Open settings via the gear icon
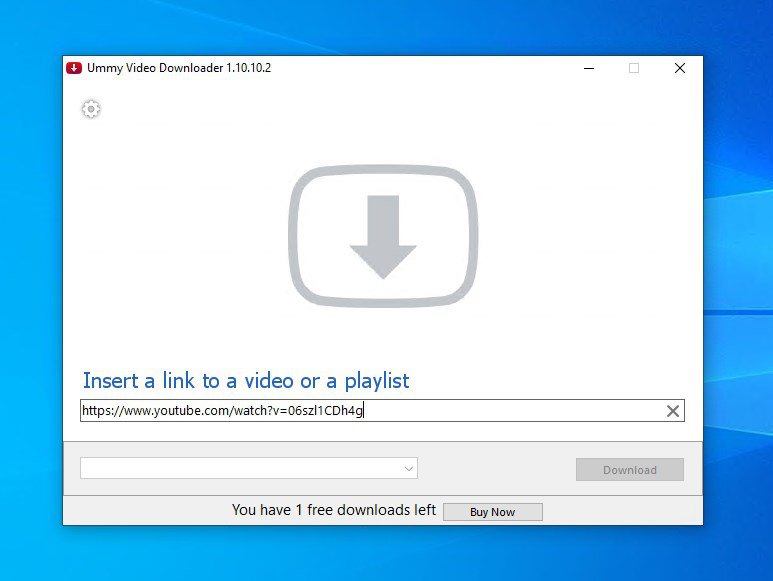Viewport: 773px width, 581px height. tap(91, 109)
